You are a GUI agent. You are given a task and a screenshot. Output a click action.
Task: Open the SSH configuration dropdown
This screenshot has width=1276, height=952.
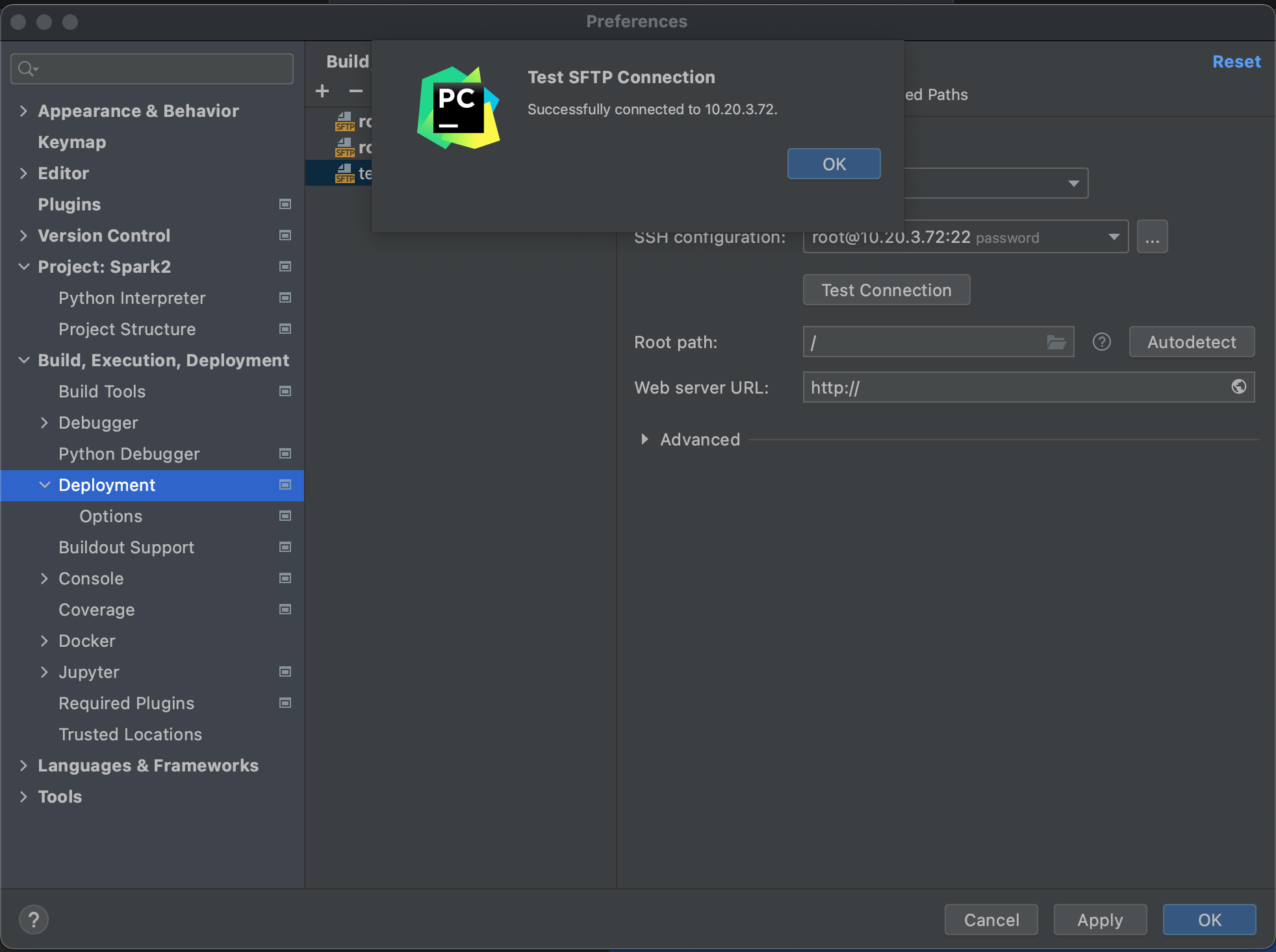pyautogui.click(x=1114, y=237)
